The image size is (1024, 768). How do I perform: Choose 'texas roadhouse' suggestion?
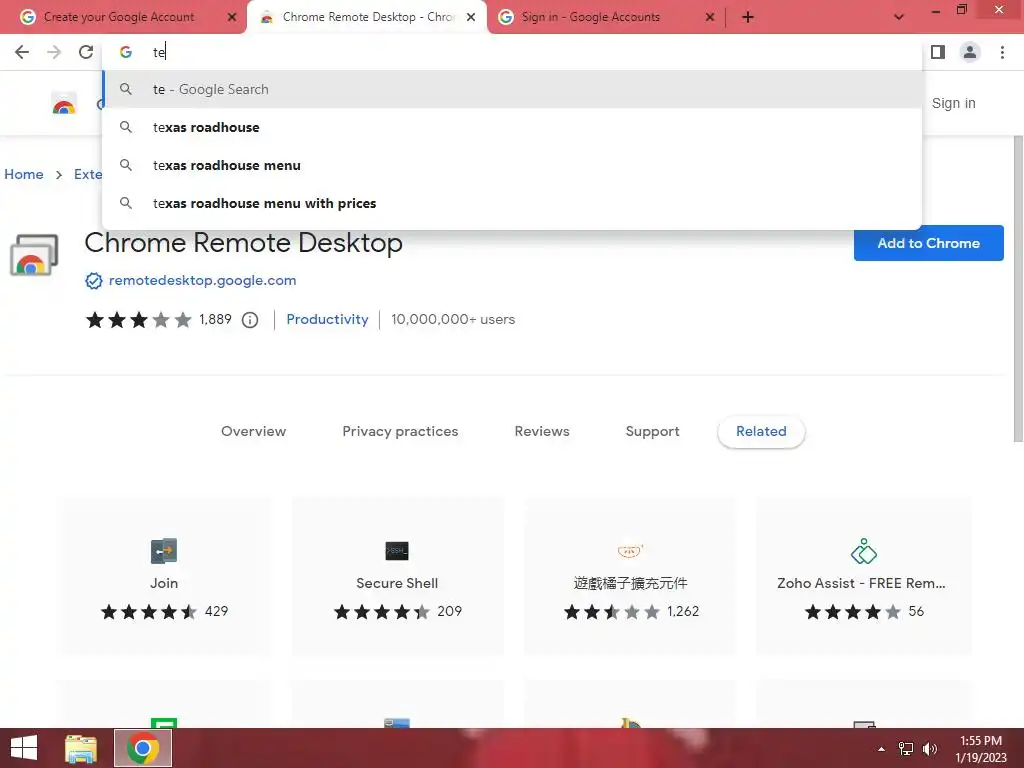point(512,127)
